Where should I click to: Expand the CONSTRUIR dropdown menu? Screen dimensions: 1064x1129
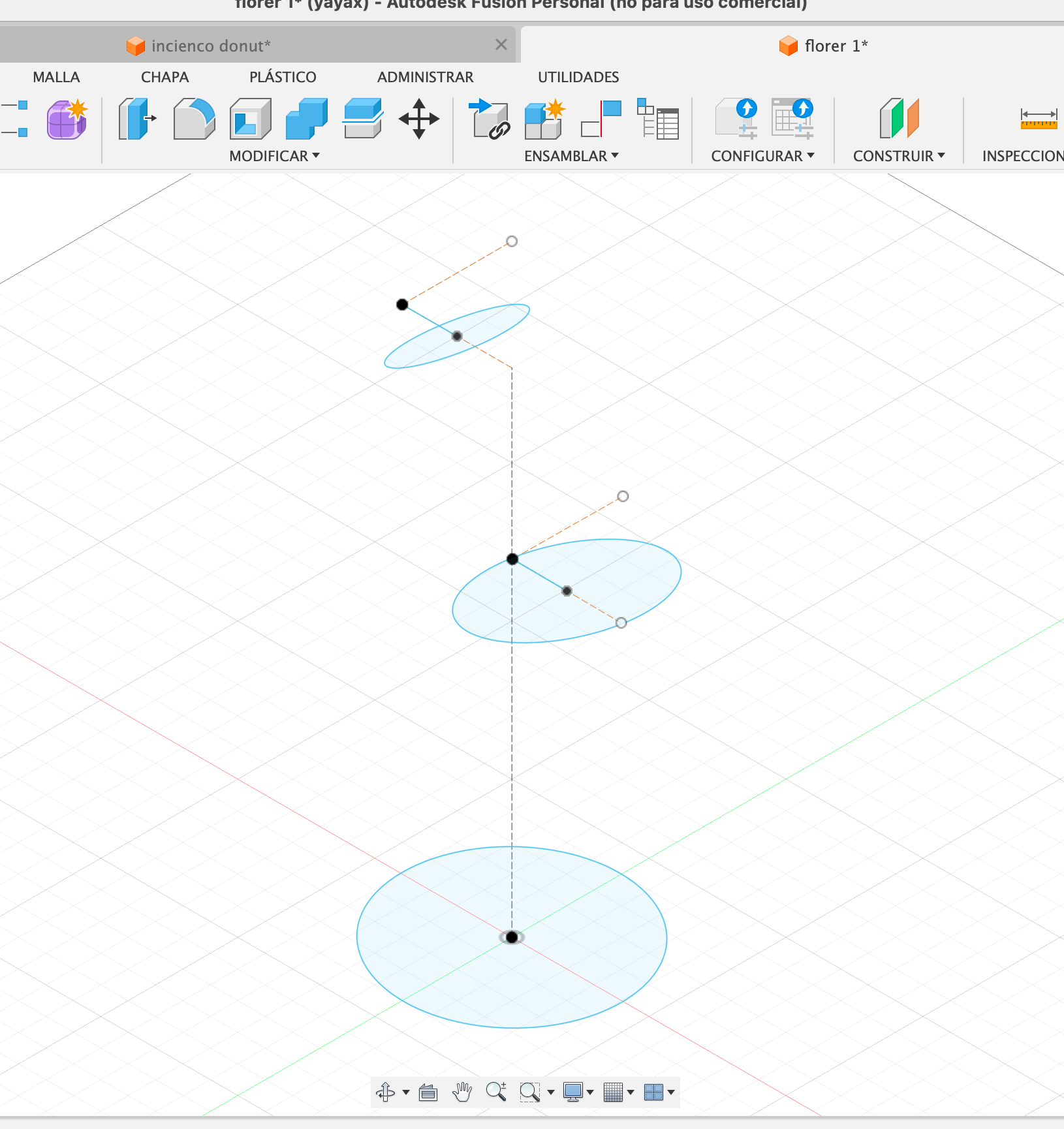click(x=899, y=156)
